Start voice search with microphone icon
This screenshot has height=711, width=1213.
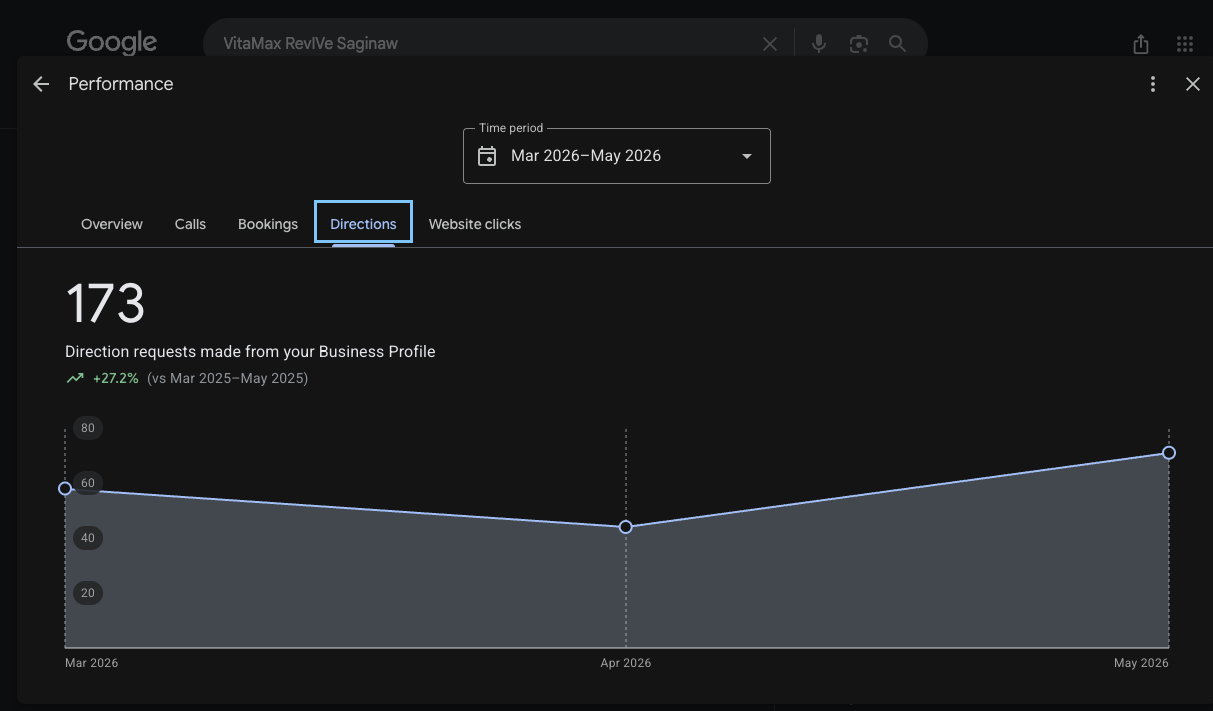click(819, 44)
